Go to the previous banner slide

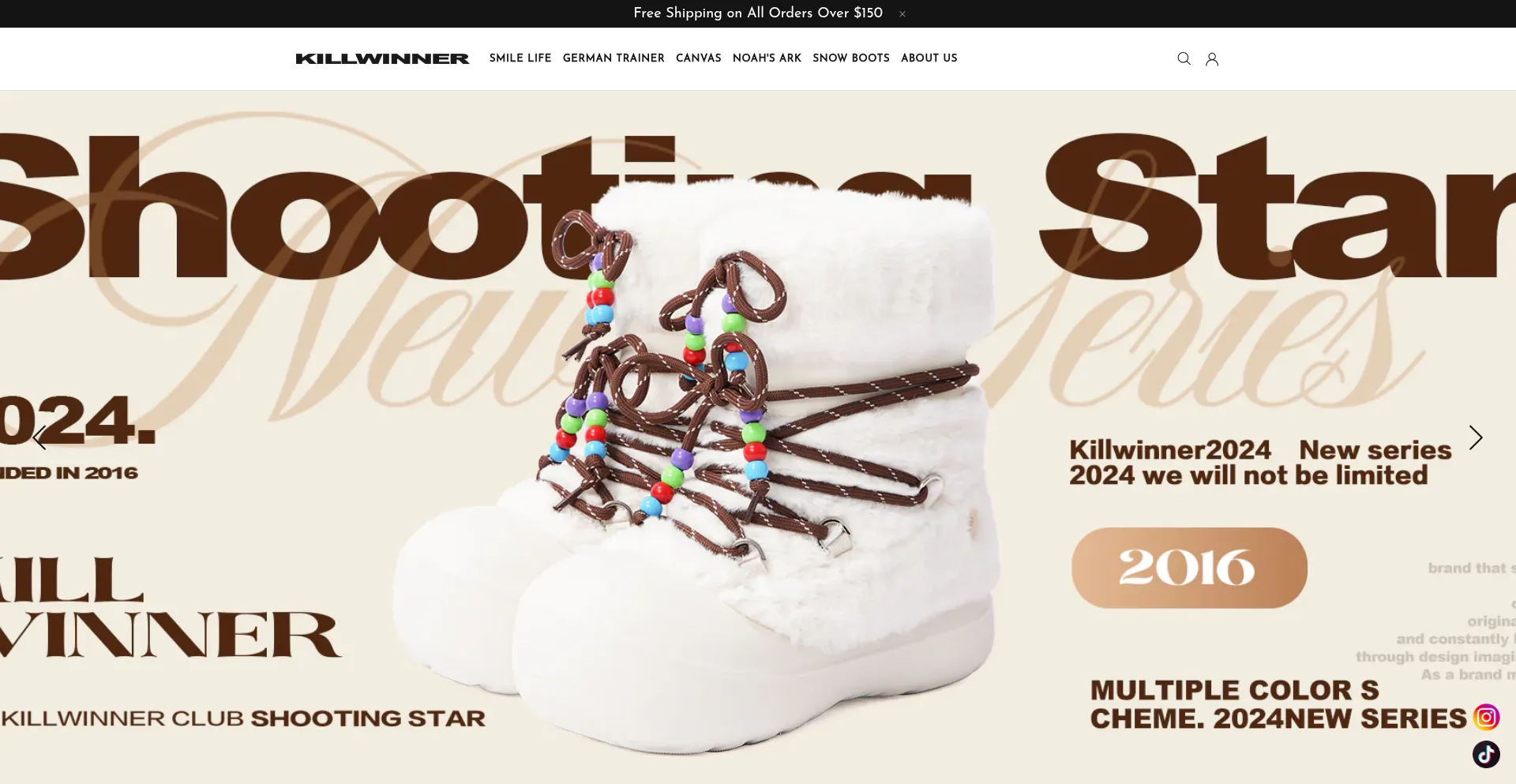(40, 437)
